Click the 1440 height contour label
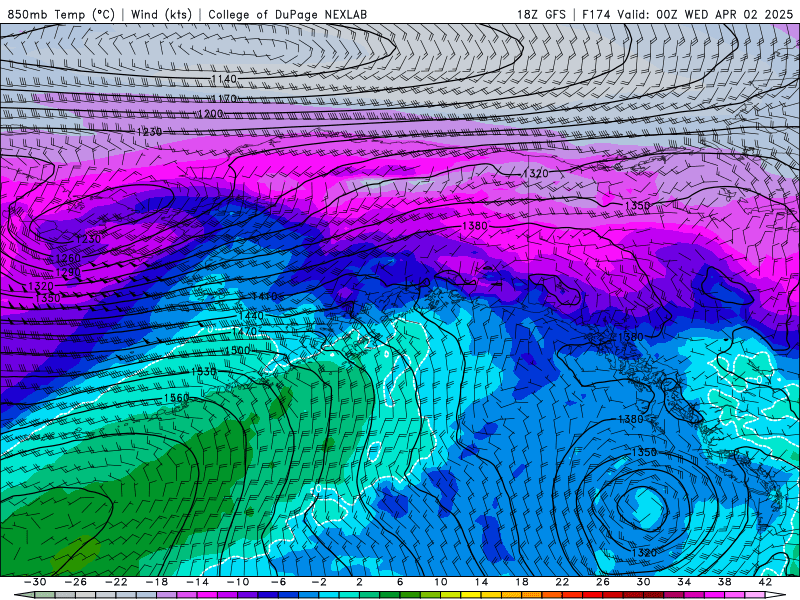The image size is (800, 600). (x=251, y=316)
